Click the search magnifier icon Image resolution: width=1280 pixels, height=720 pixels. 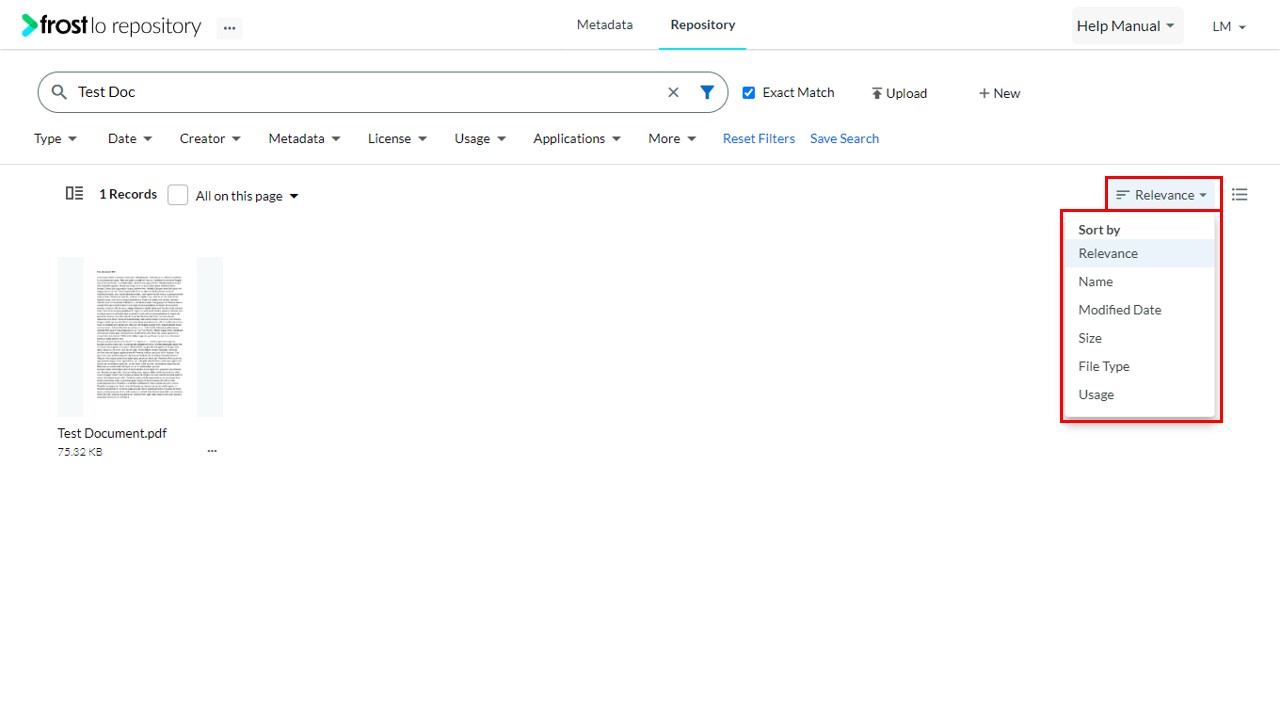click(60, 92)
